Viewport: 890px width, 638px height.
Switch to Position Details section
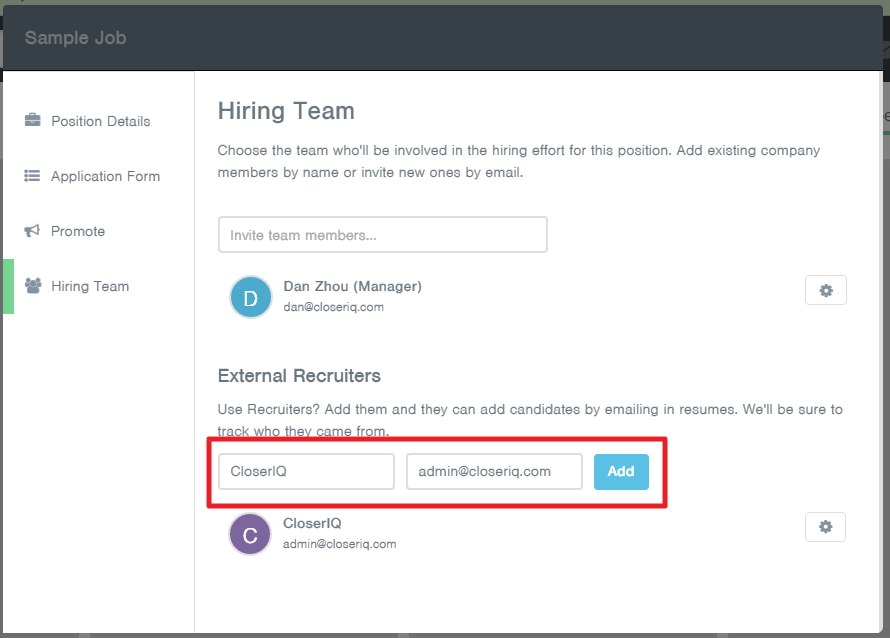[101, 121]
